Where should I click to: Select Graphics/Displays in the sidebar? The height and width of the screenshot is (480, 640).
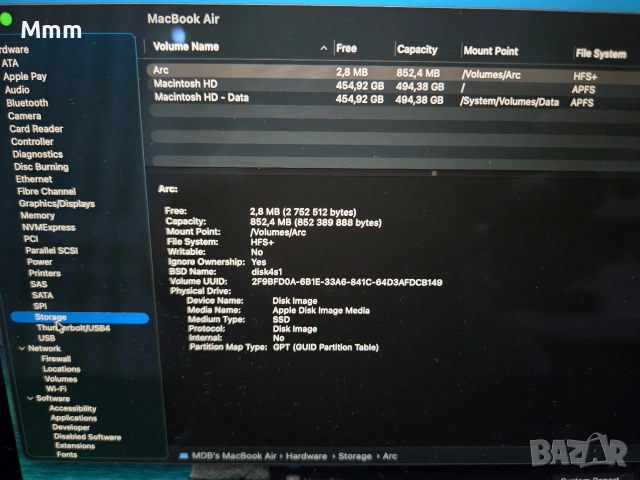57,204
